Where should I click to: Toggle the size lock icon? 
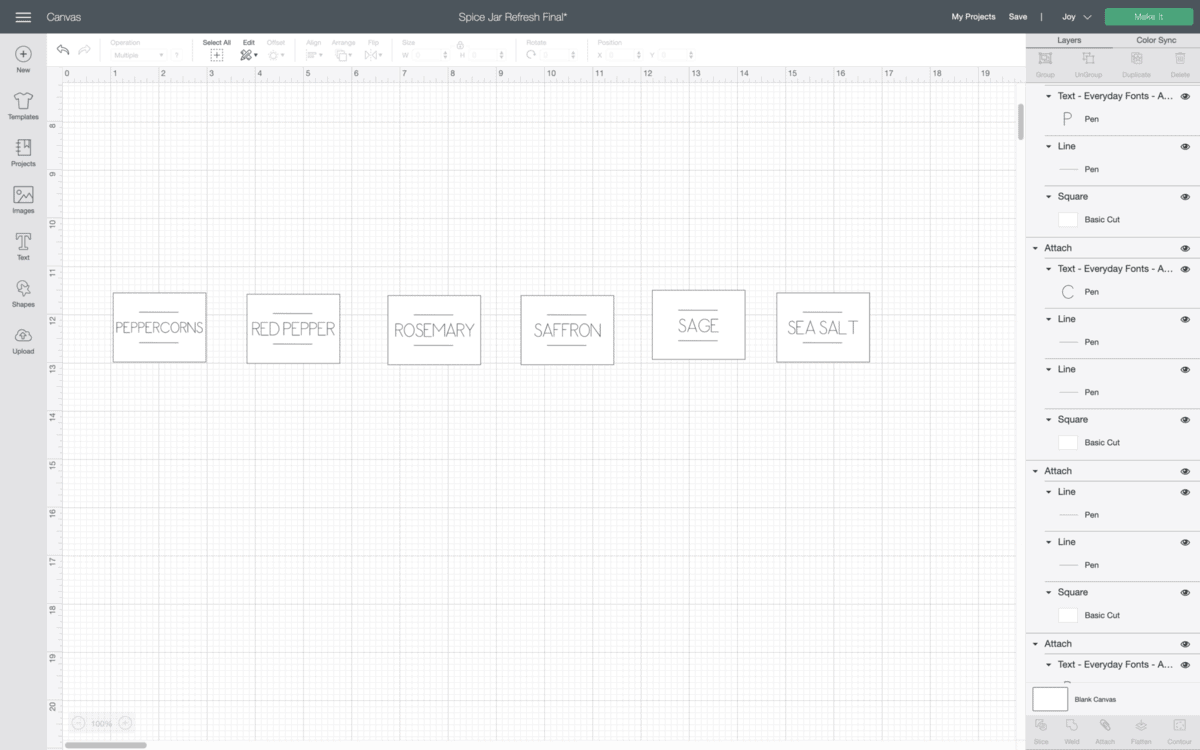(x=460, y=45)
